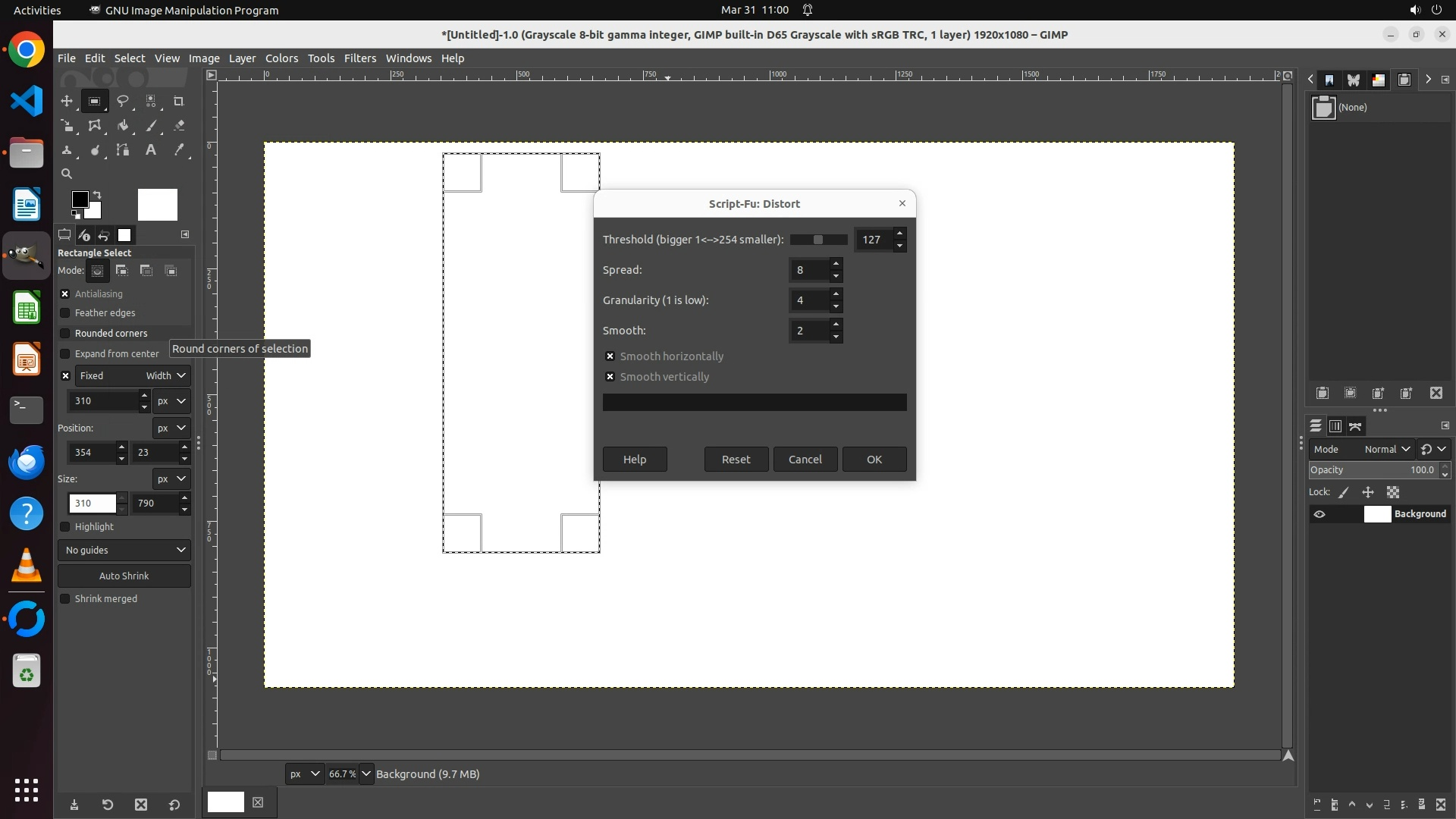Open the Colors menu

coord(281,58)
